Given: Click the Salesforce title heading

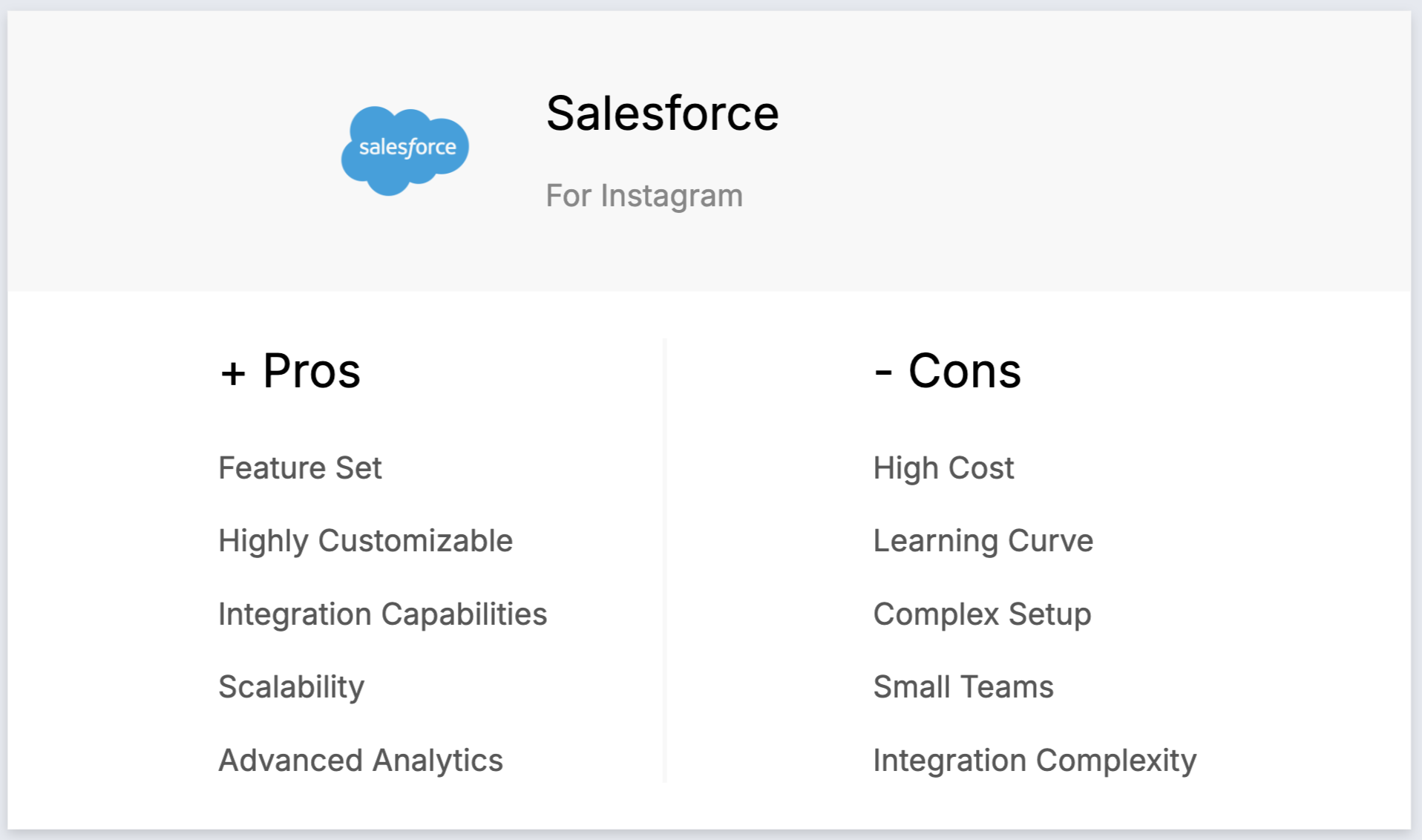Looking at the screenshot, I should tap(662, 114).
